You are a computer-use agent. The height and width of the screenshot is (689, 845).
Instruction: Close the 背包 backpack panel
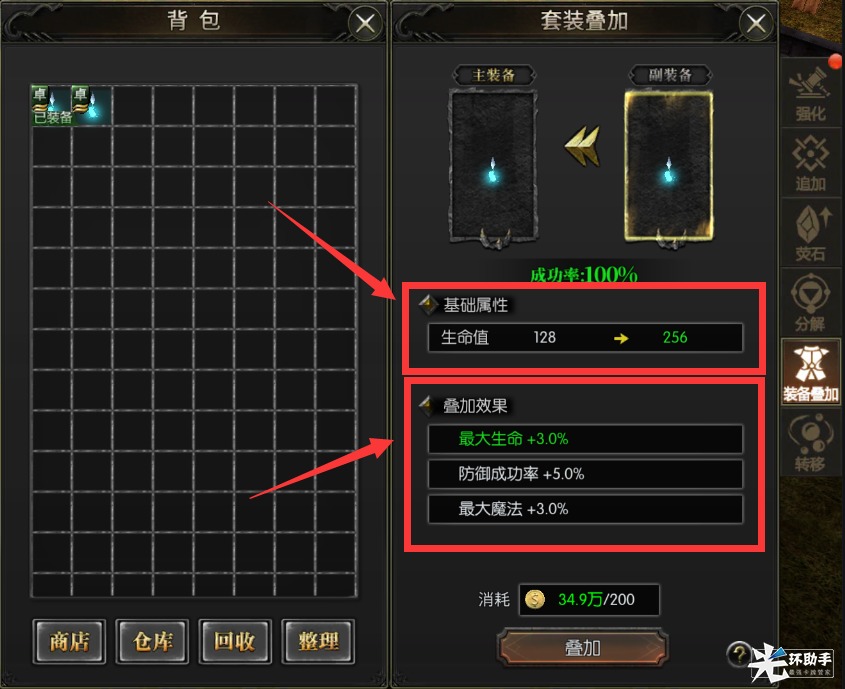coord(365,23)
